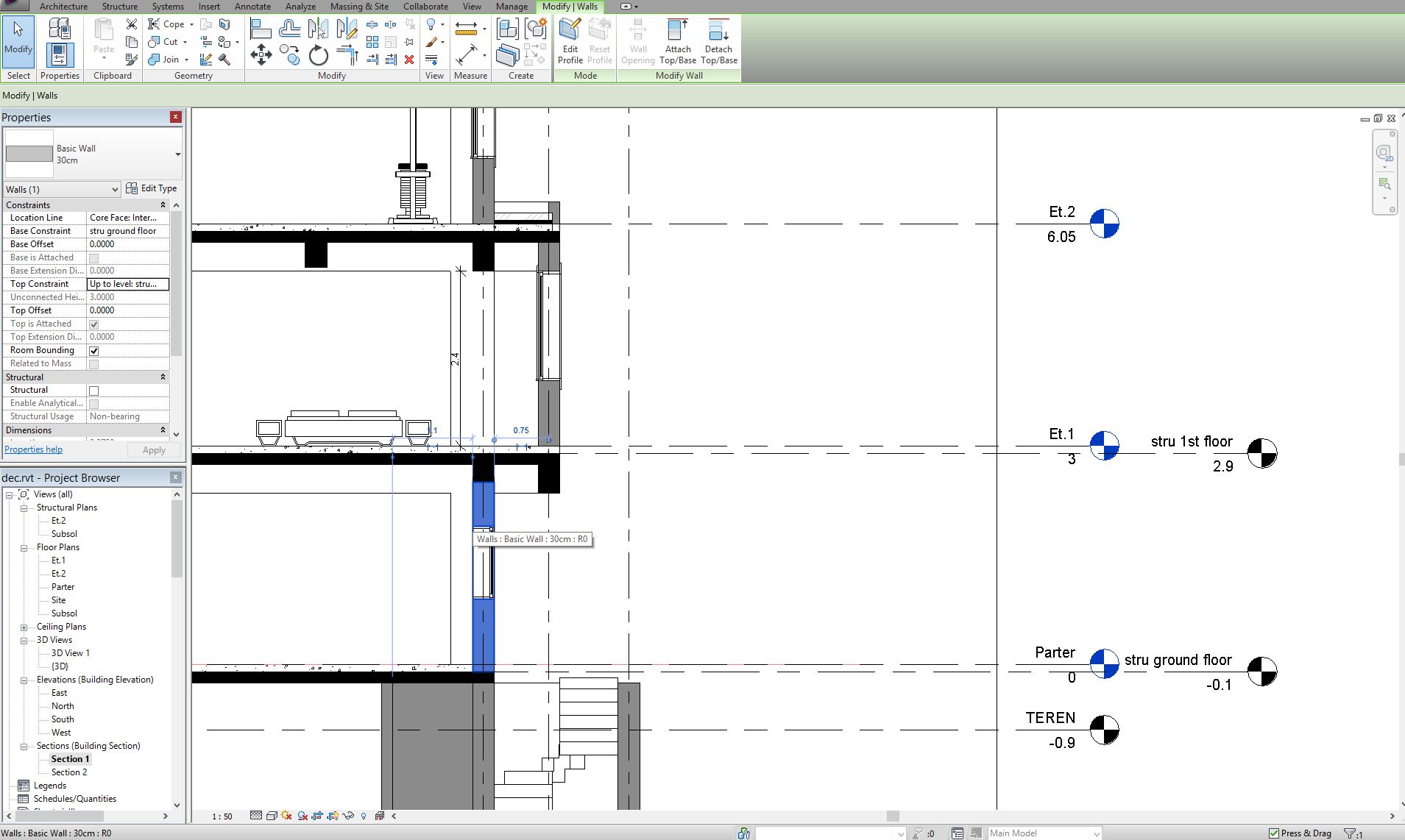The width and height of the screenshot is (1405, 840).
Task: Click the Edit Type button
Action: pos(152,188)
